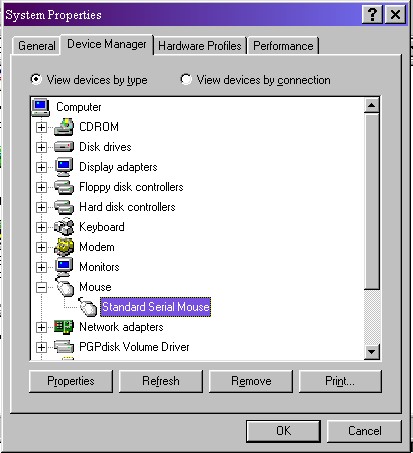This screenshot has width=413, height=453.
Task: Select View devices by type radio button
Action: coord(36,80)
